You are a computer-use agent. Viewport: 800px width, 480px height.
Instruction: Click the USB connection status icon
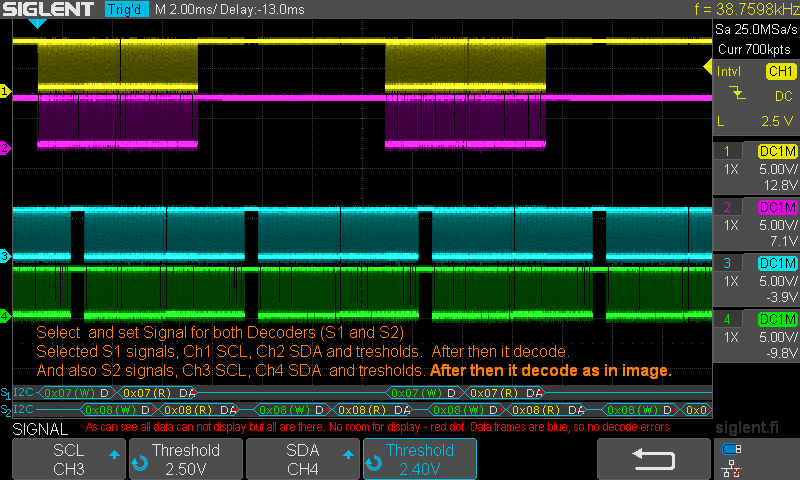pyautogui.click(x=732, y=449)
